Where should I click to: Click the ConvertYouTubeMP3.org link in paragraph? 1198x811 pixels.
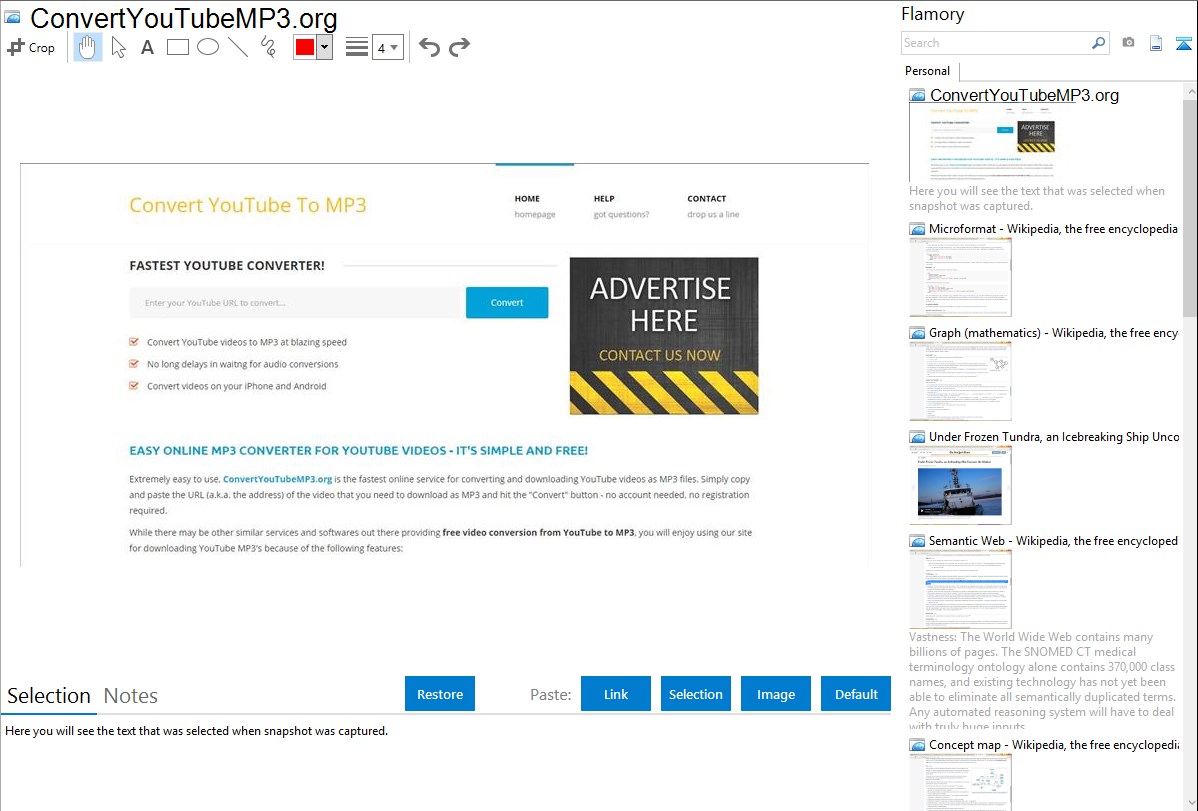277,479
